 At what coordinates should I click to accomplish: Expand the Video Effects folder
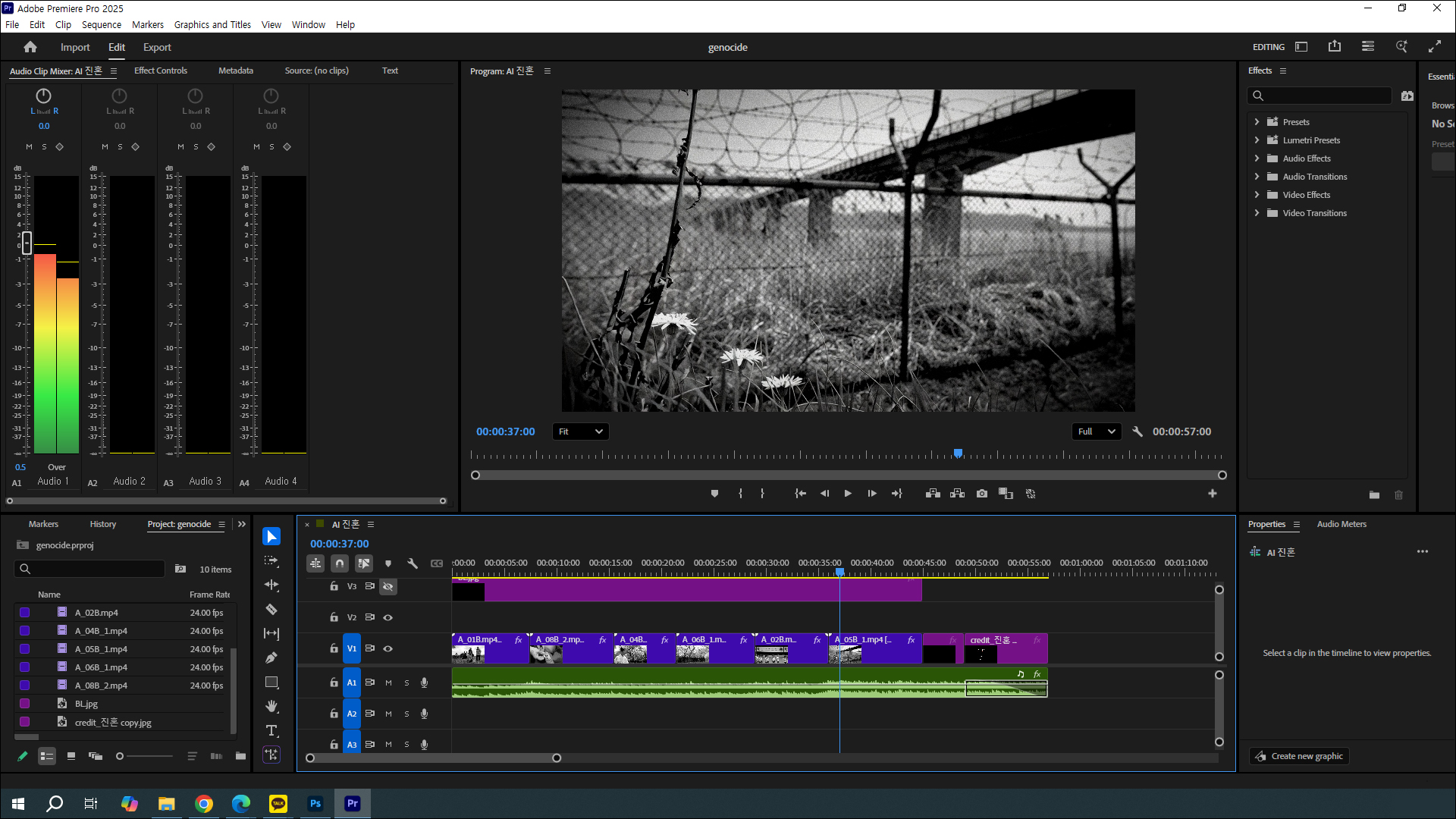tap(1257, 195)
